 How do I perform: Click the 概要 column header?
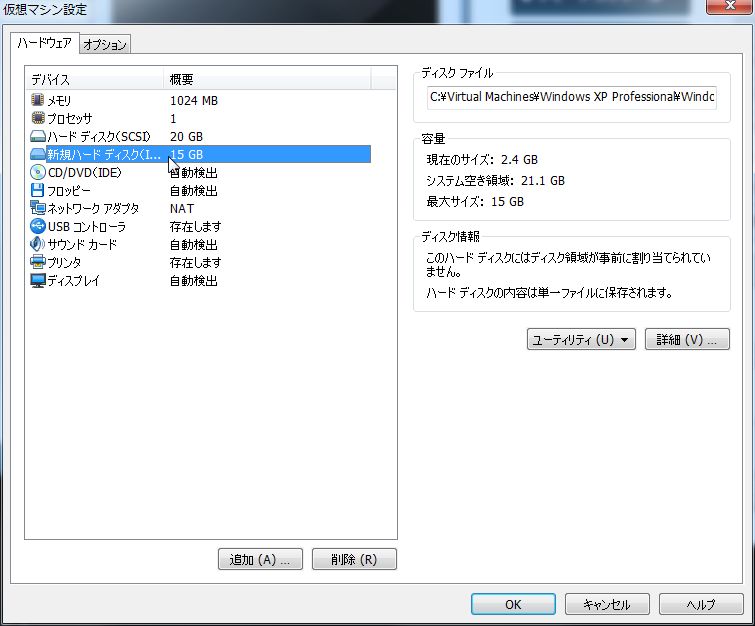pos(267,79)
